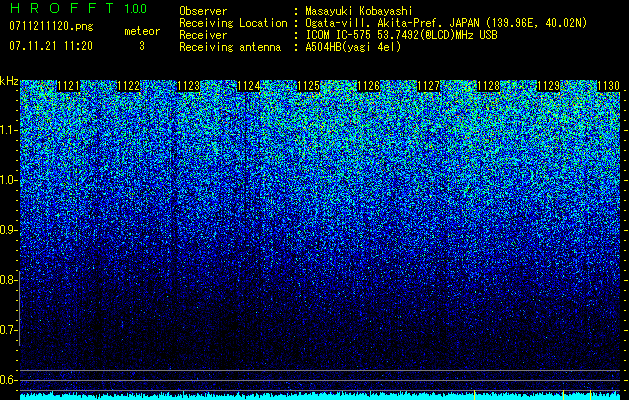Click the 0.9 frequency axis label

[8, 230]
